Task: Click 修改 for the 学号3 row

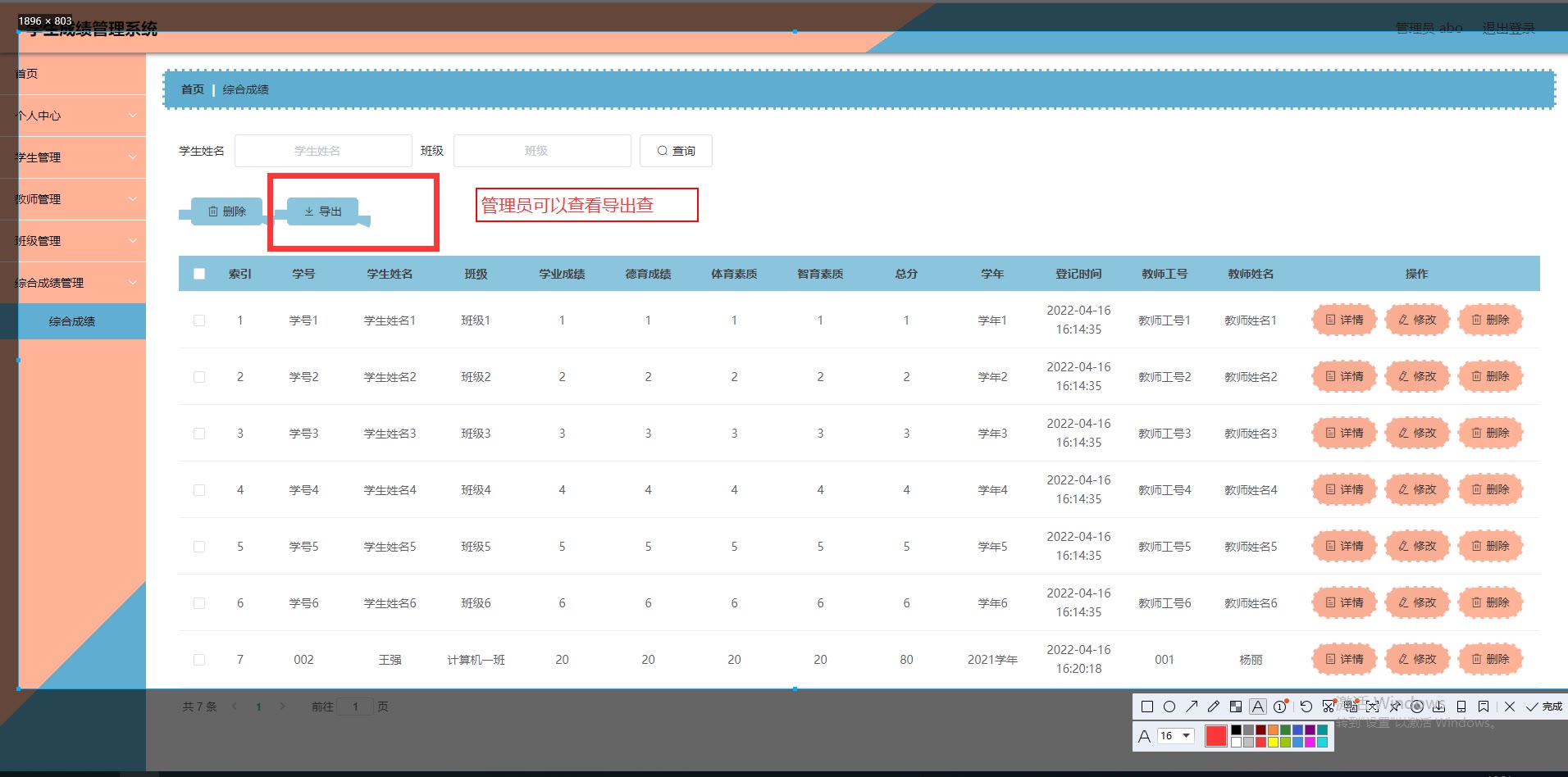Action: click(1417, 434)
